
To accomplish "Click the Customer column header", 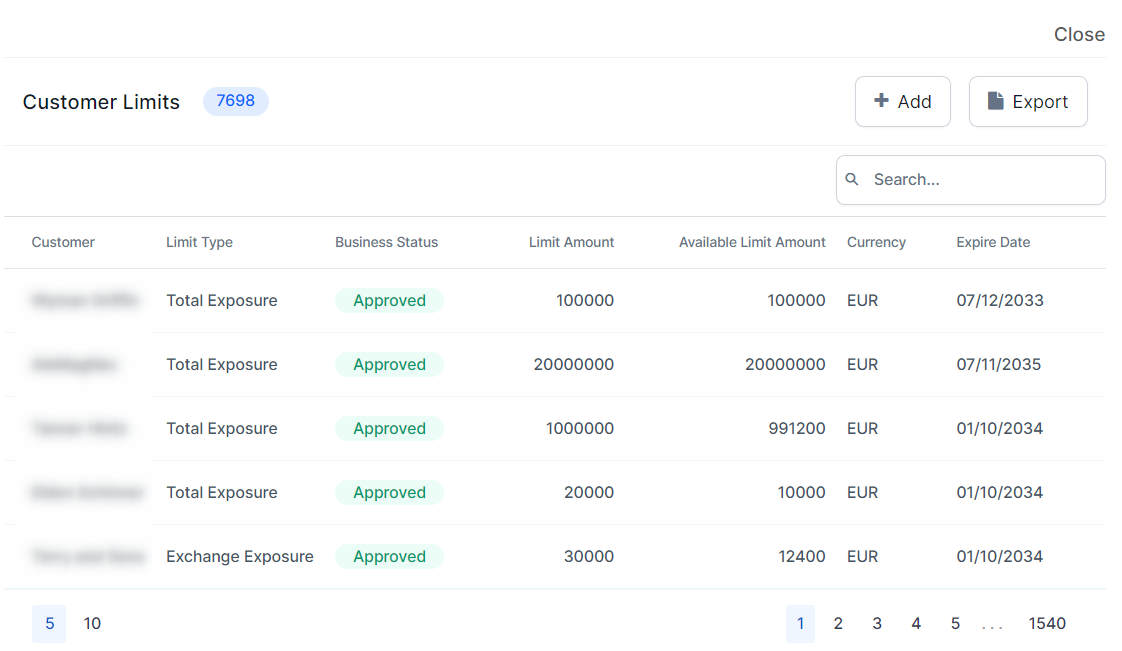I will (x=63, y=242).
